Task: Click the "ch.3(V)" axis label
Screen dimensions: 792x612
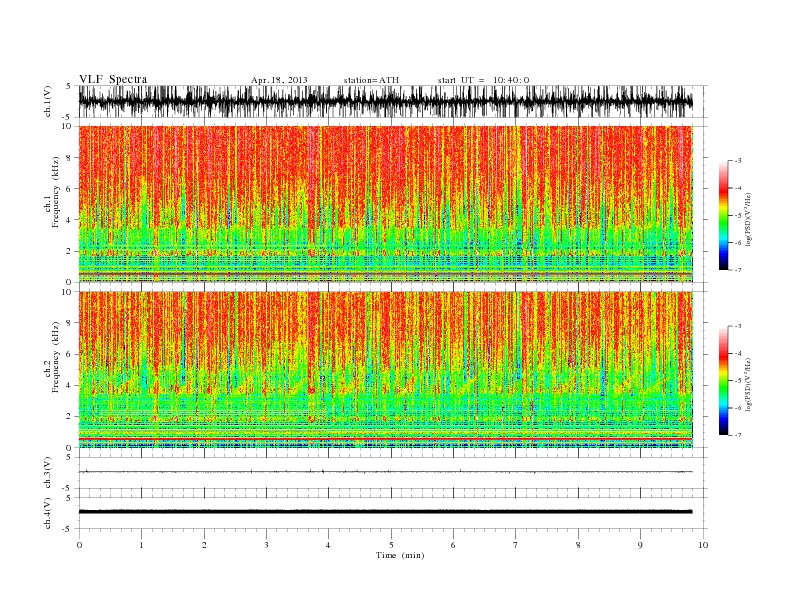Action: (x=48, y=473)
